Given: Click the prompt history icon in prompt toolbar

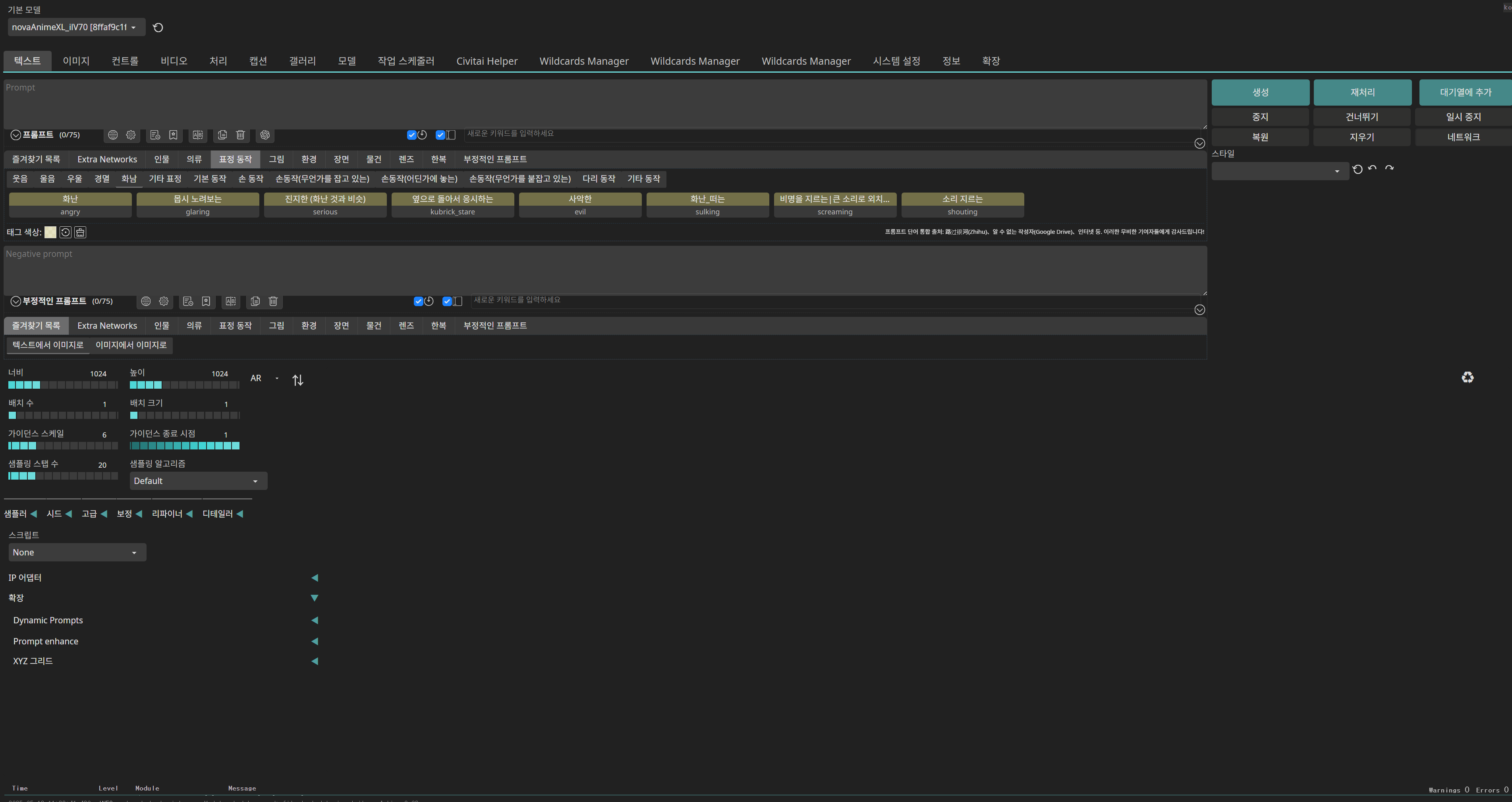Looking at the screenshot, I should pos(155,135).
